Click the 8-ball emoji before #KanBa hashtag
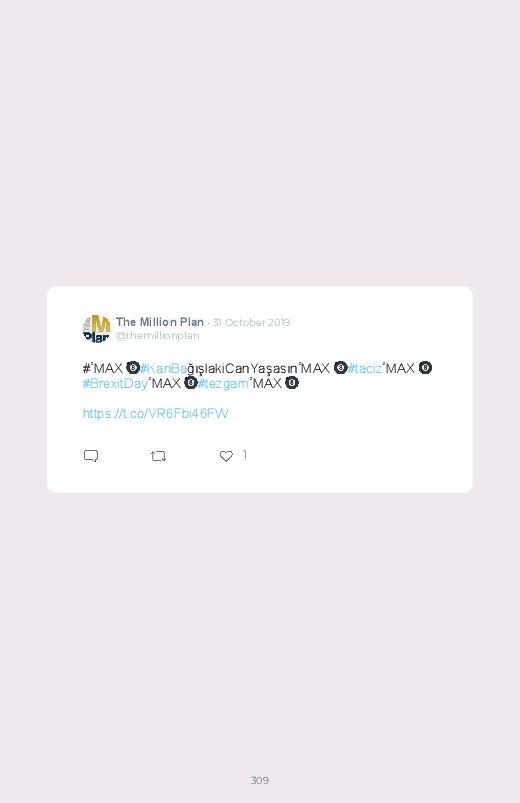Image resolution: width=520 pixels, height=803 pixels. click(133, 368)
